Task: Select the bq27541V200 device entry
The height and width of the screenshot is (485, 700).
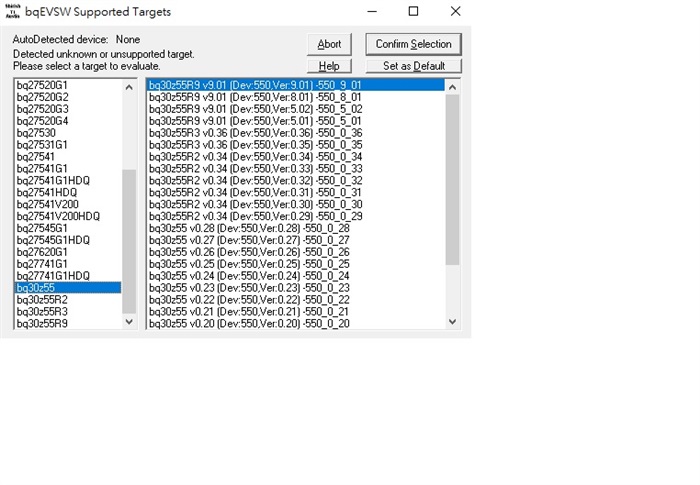Action: [68, 204]
